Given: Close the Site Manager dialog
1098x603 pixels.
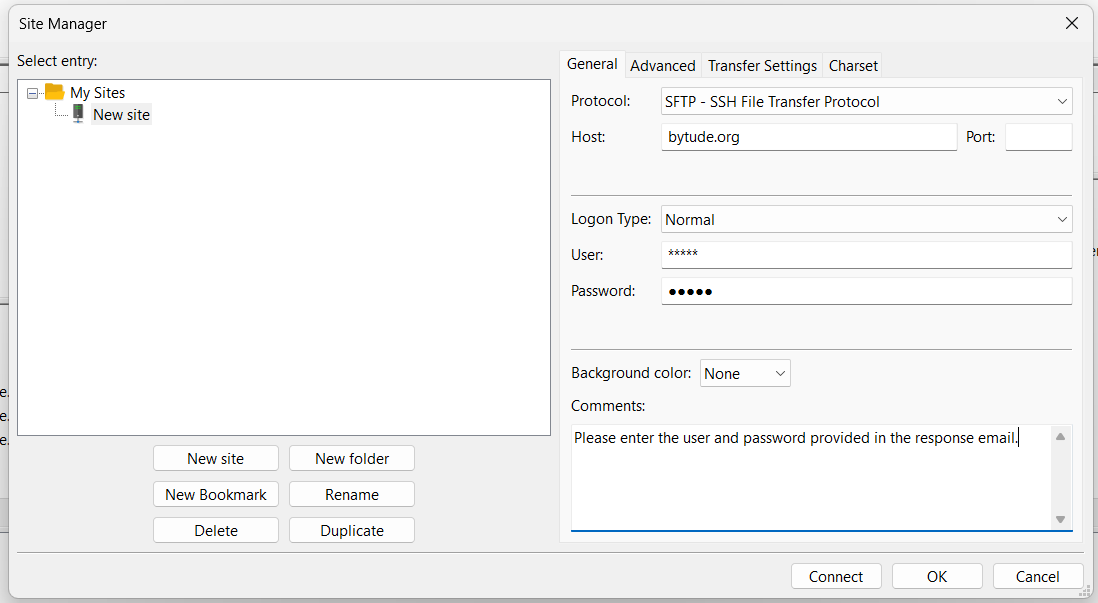Looking at the screenshot, I should (x=1071, y=23).
